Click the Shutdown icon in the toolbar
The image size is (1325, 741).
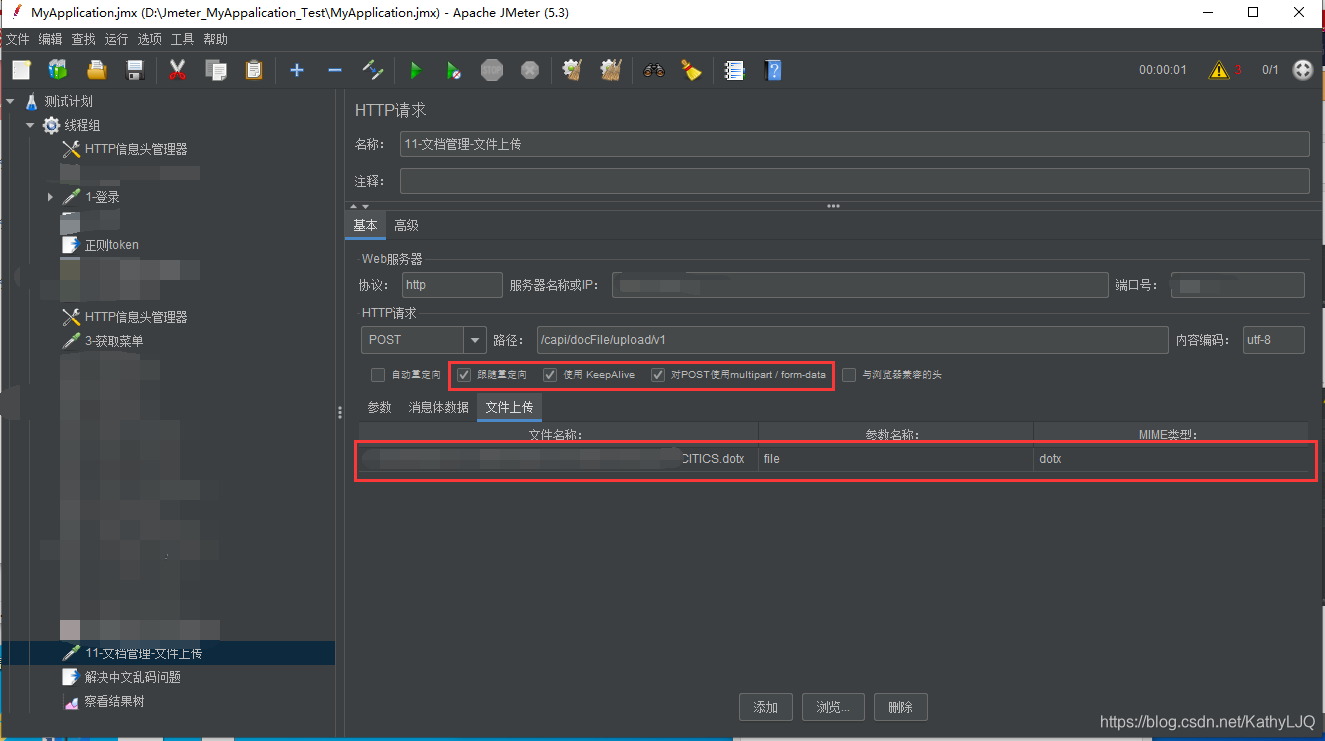click(x=530, y=70)
